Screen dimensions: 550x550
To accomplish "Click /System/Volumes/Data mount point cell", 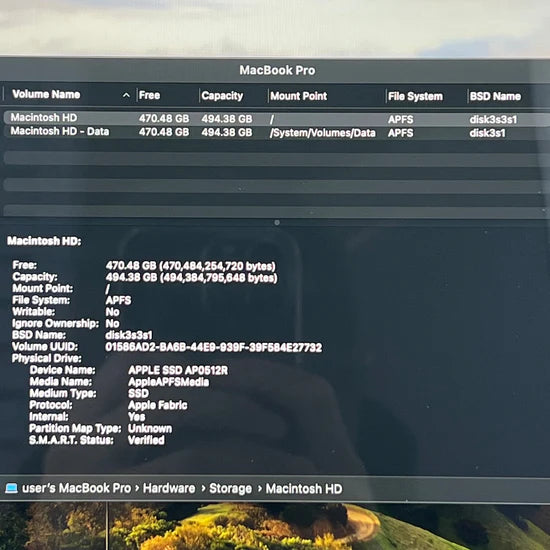I will 323,133.
